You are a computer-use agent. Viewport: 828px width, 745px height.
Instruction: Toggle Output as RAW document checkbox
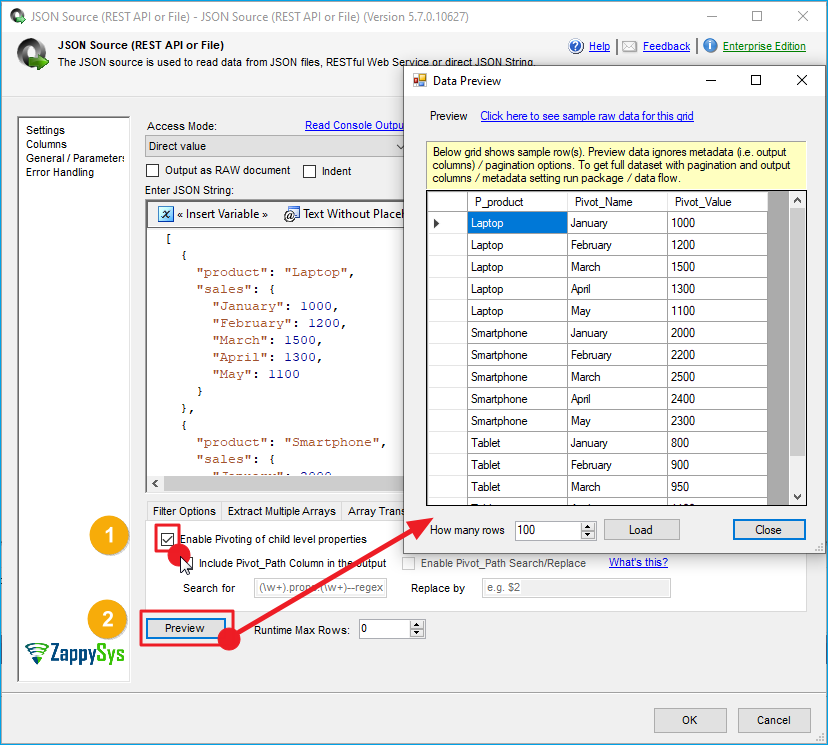(153, 171)
